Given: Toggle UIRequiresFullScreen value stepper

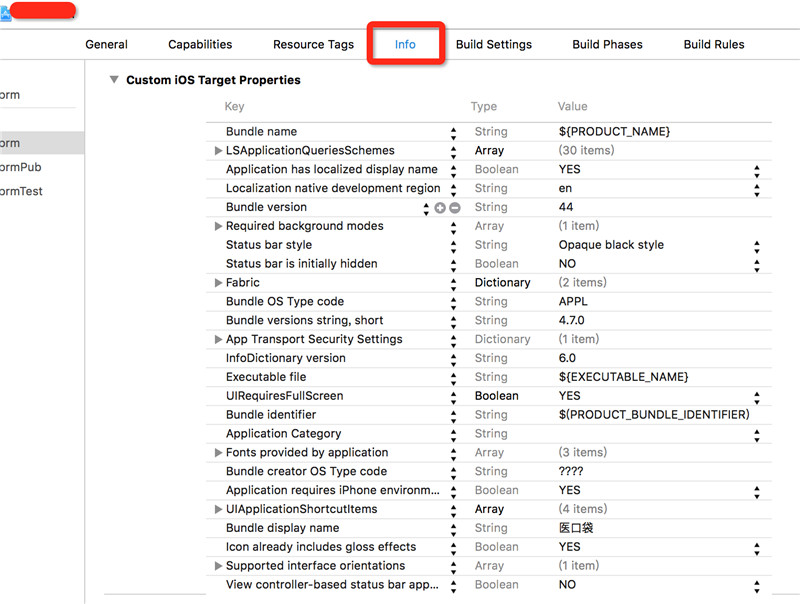Looking at the screenshot, I should [x=756, y=397].
